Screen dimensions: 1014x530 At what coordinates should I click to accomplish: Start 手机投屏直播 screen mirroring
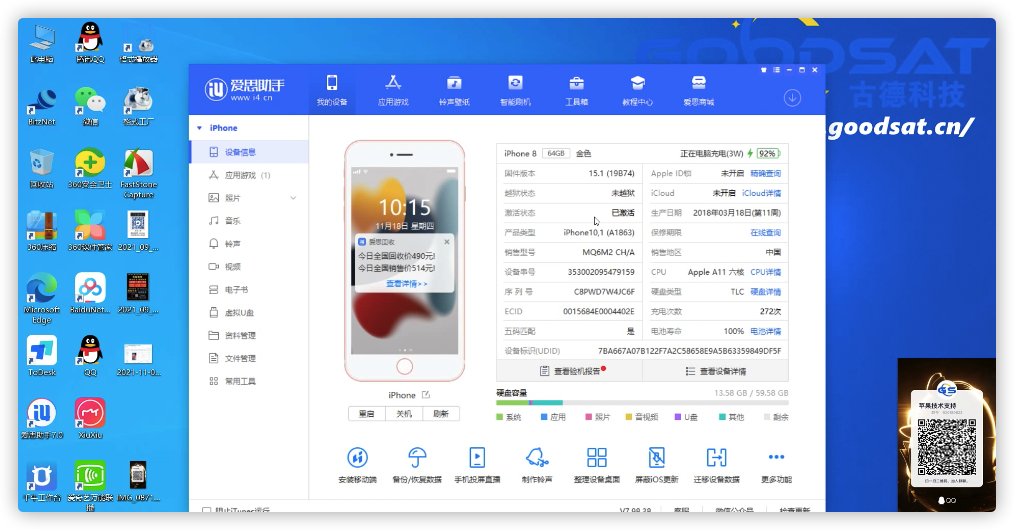click(477, 458)
